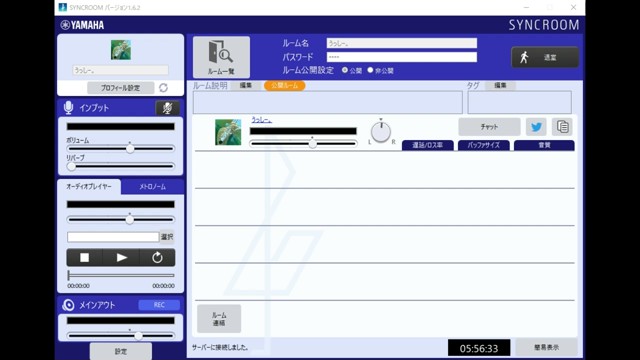
Task: Click the L/R pan knob
Action: (x=381, y=132)
